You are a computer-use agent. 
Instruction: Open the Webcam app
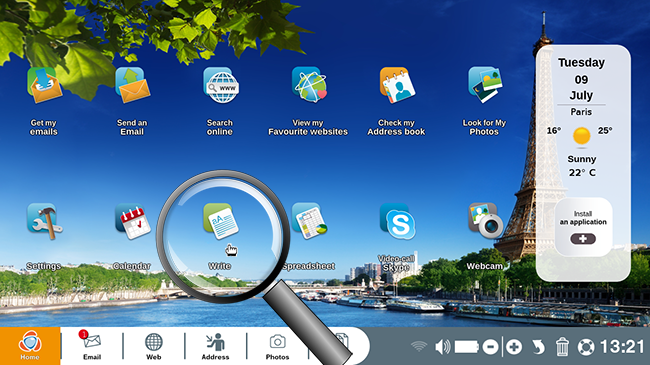click(485, 220)
